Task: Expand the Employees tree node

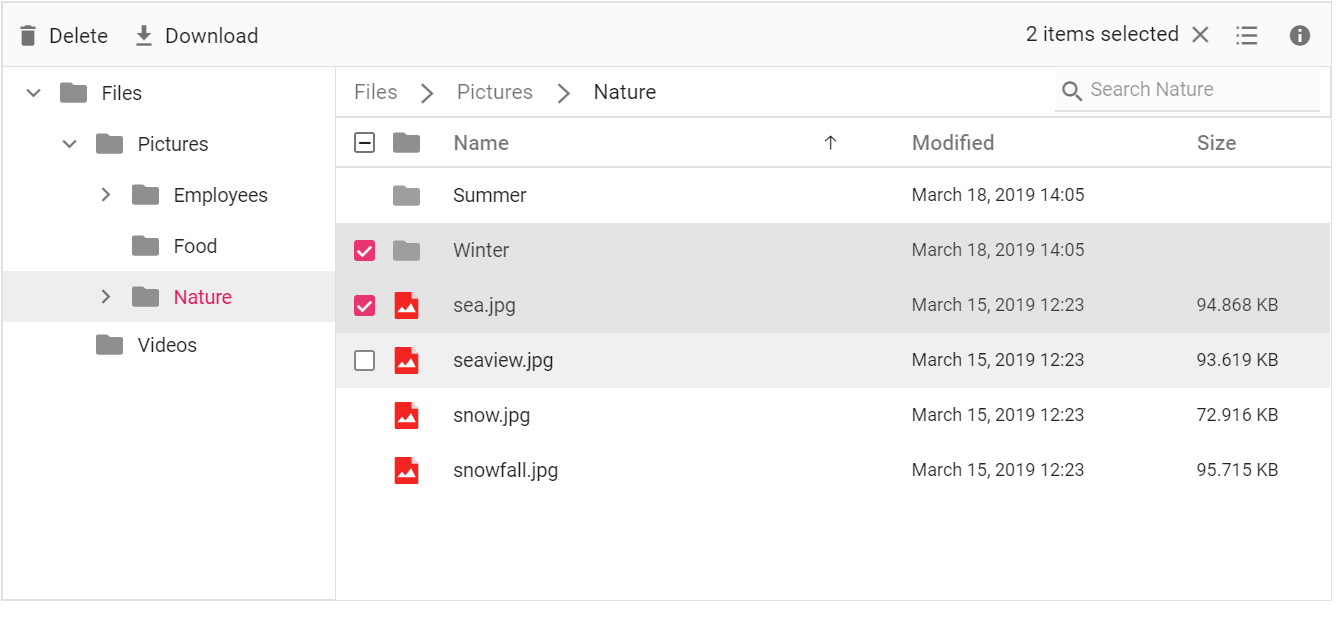Action: pos(105,195)
